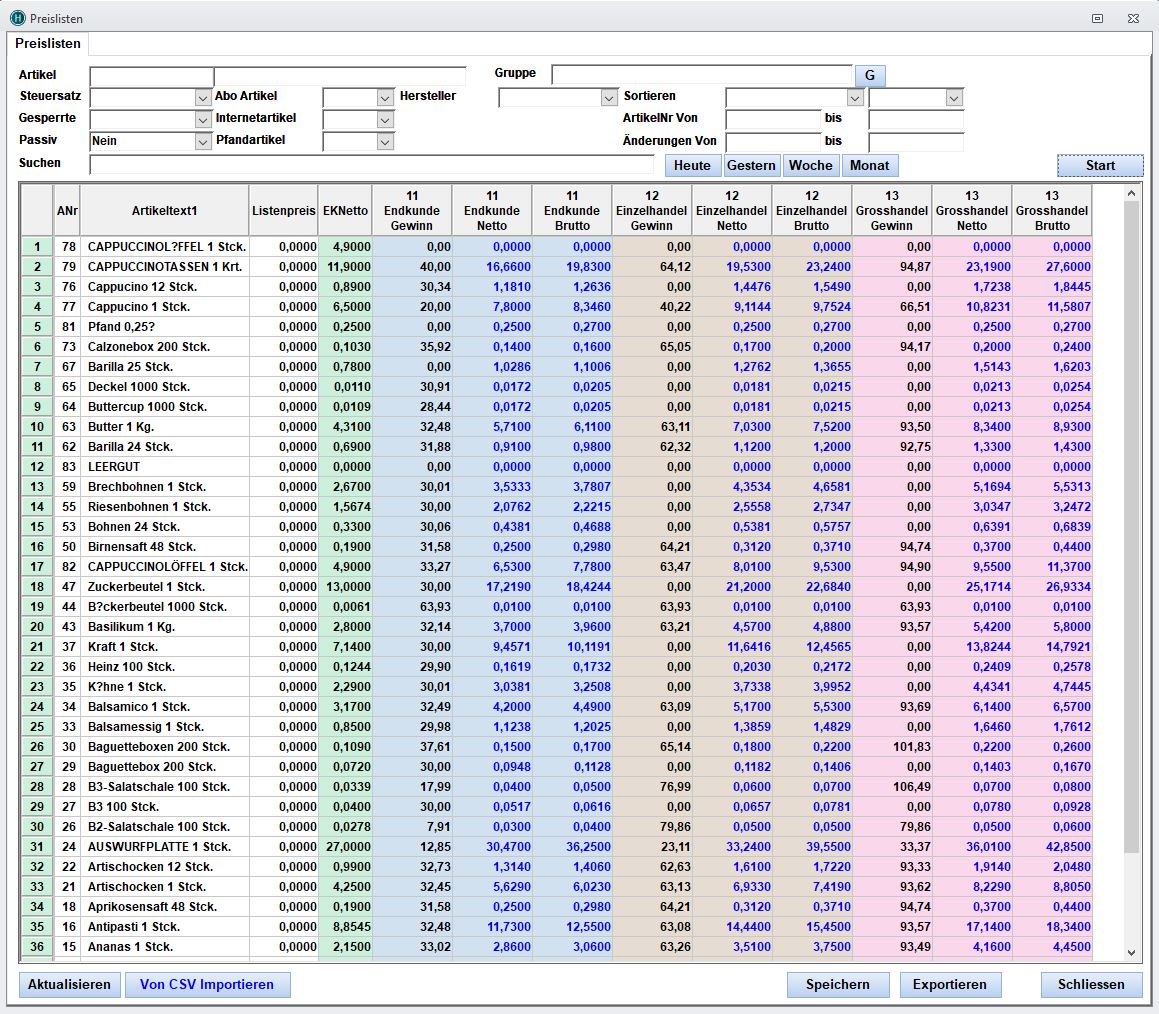Open the Pfandartikel dropdown
Viewport: 1159px width, 1014px height.
point(385,142)
